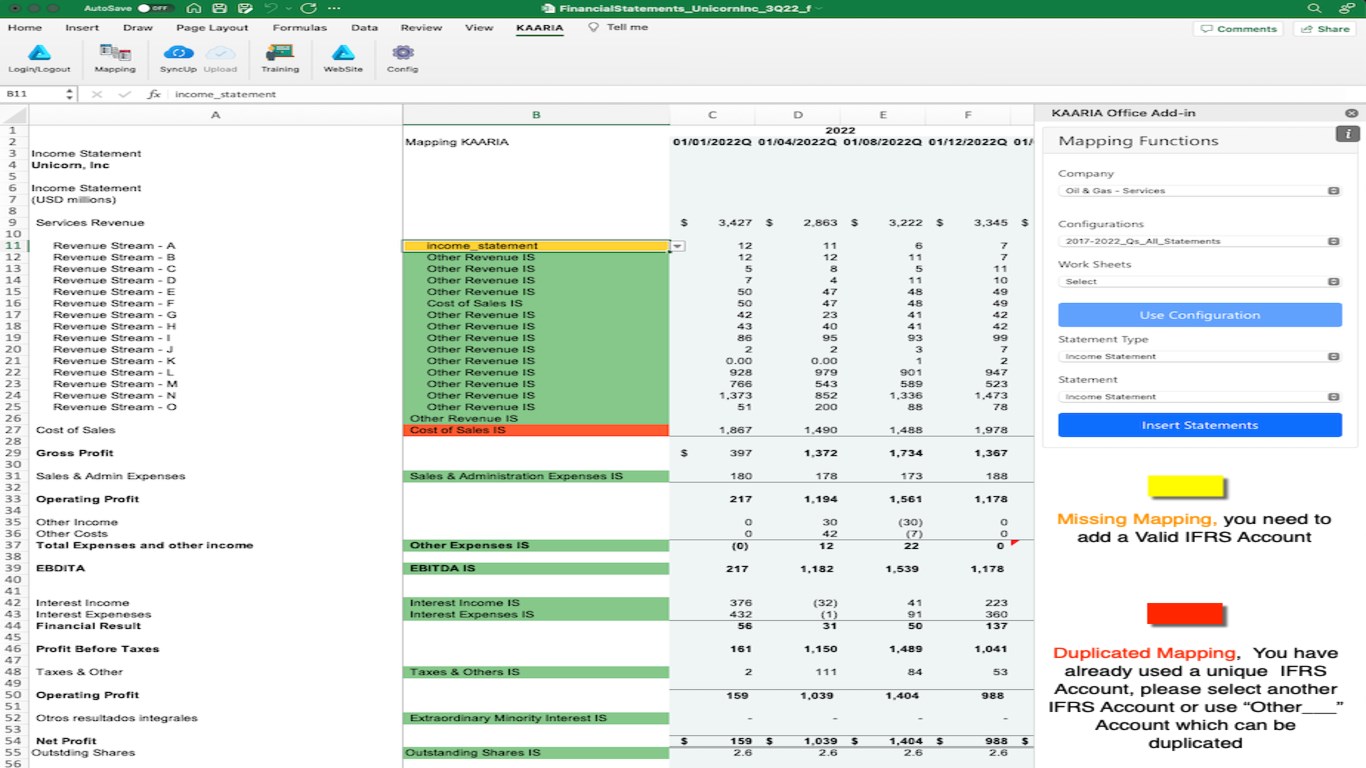Viewport: 1366px width, 768px height.
Task: Switch to the Data tab
Action: click(x=364, y=28)
